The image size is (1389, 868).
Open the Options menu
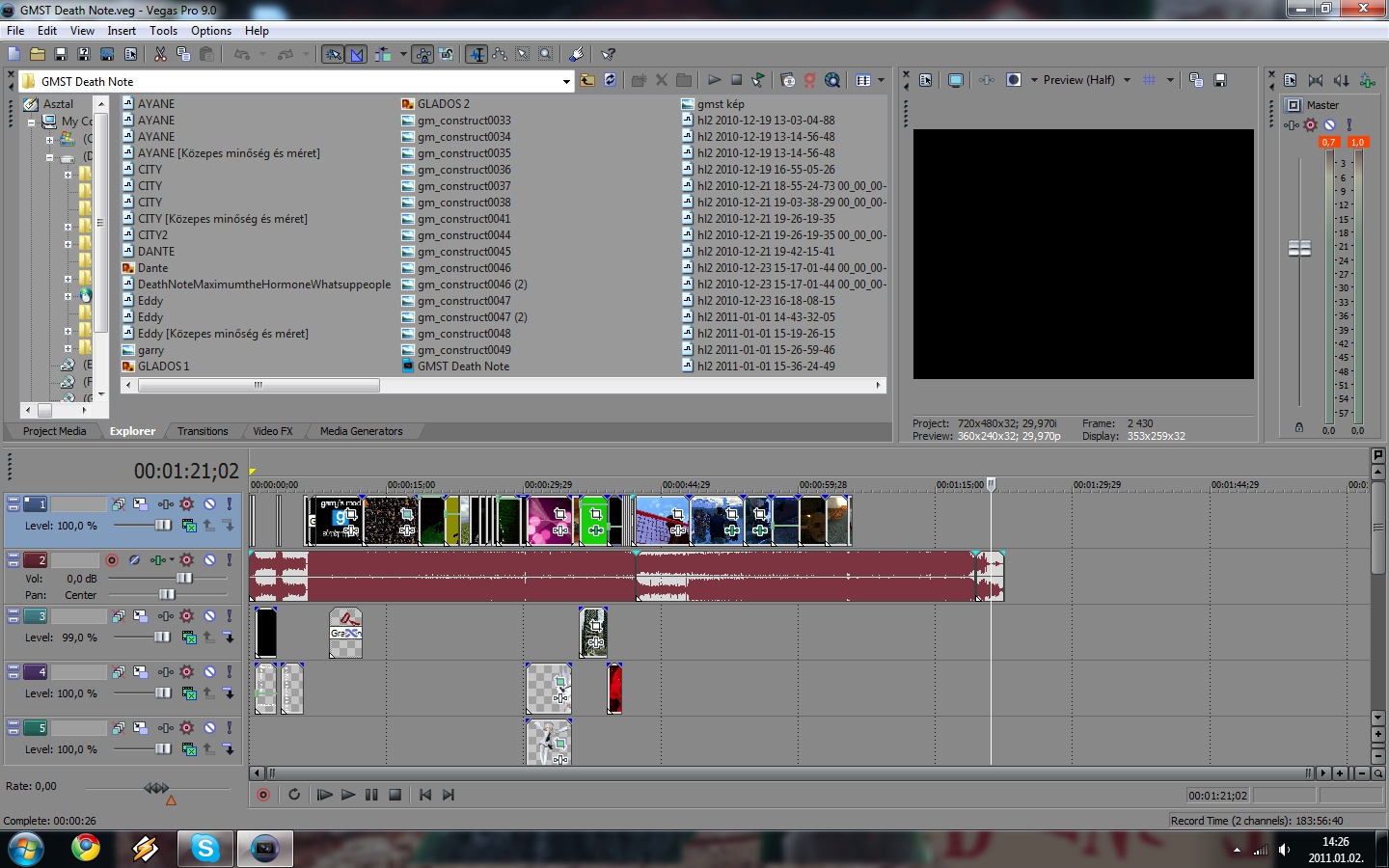(x=211, y=31)
